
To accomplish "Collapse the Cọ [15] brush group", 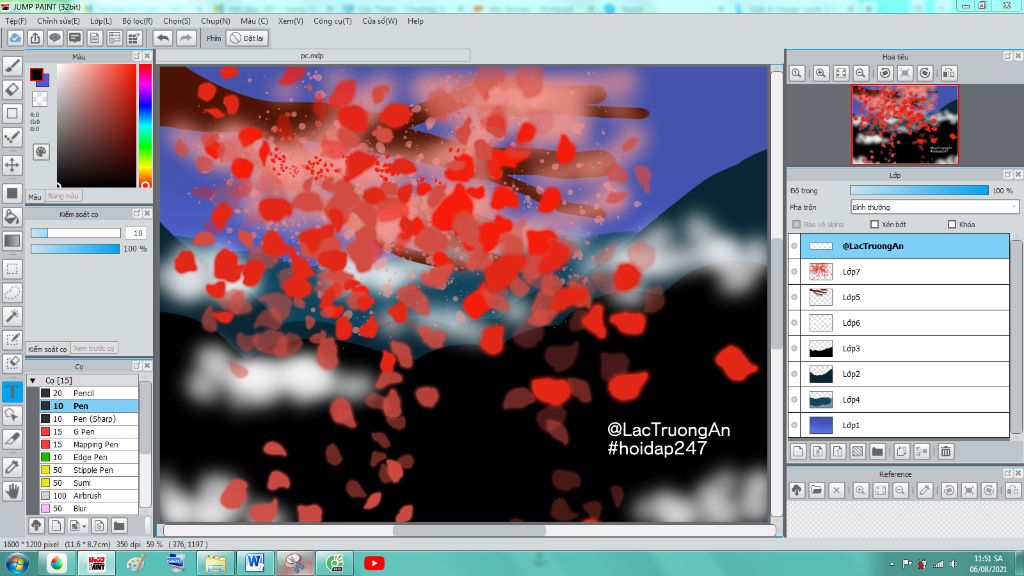I will click(33, 380).
